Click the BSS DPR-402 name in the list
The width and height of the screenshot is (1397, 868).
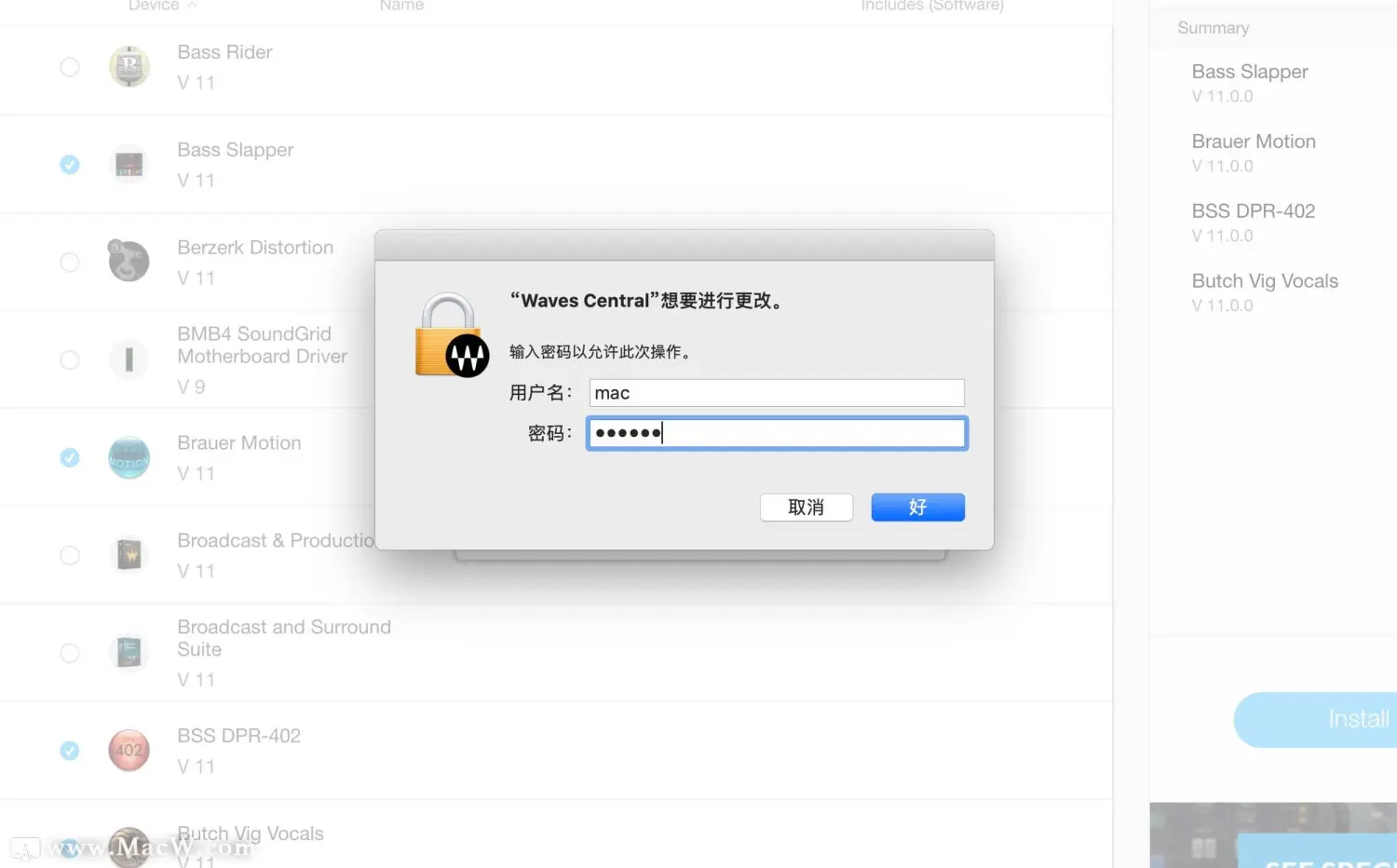[238, 736]
